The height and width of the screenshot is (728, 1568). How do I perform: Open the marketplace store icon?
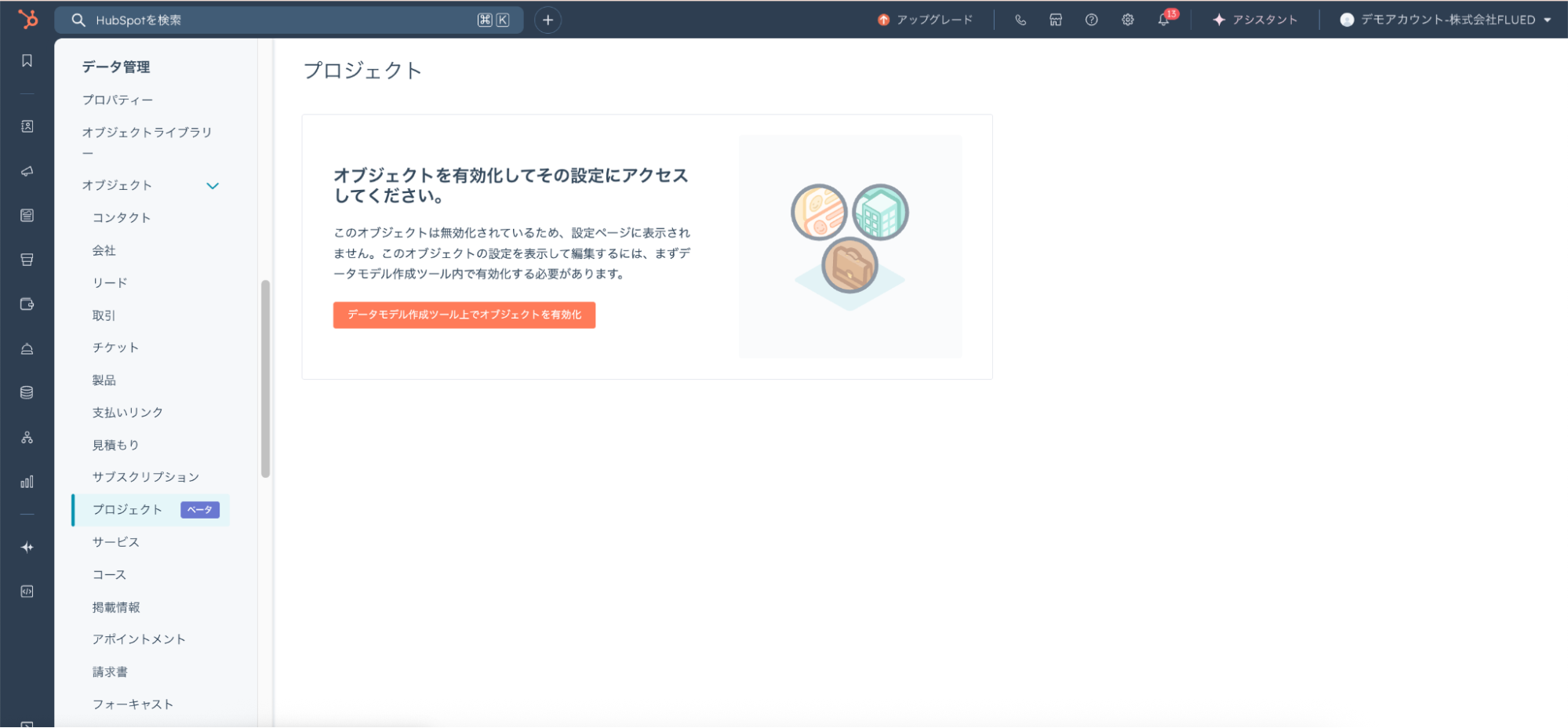point(1056,20)
